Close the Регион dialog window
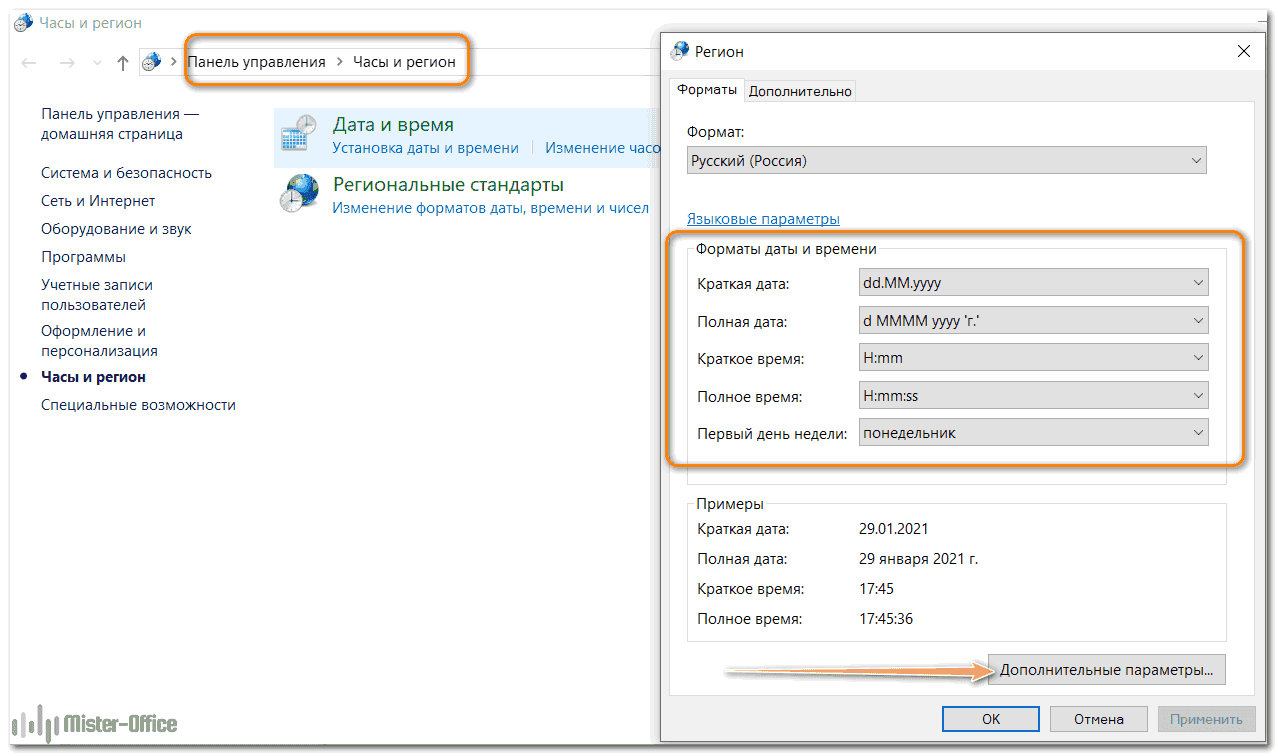The width and height of the screenshot is (1278, 756). (x=1243, y=51)
